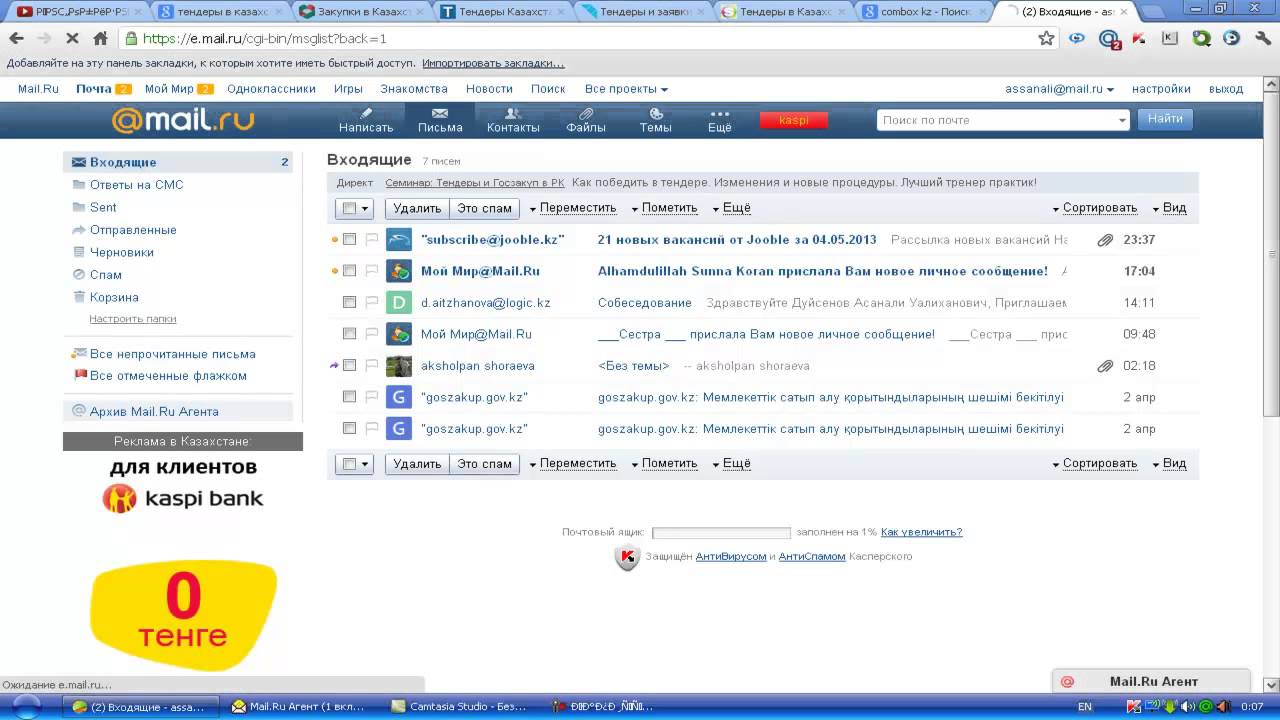Click the настройки link
The height and width of the screenshot is (720, 1280).
[1161, 89]
